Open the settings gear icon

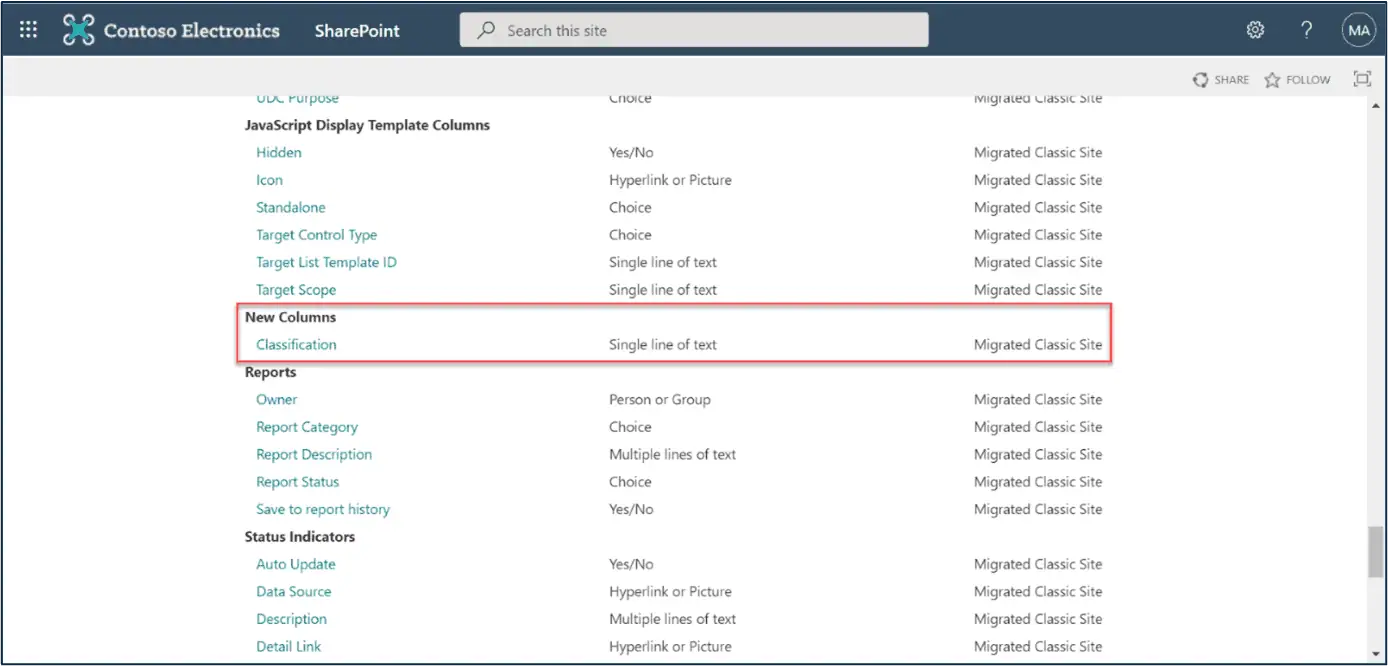pyautogui.click(x=1255, y=30)
